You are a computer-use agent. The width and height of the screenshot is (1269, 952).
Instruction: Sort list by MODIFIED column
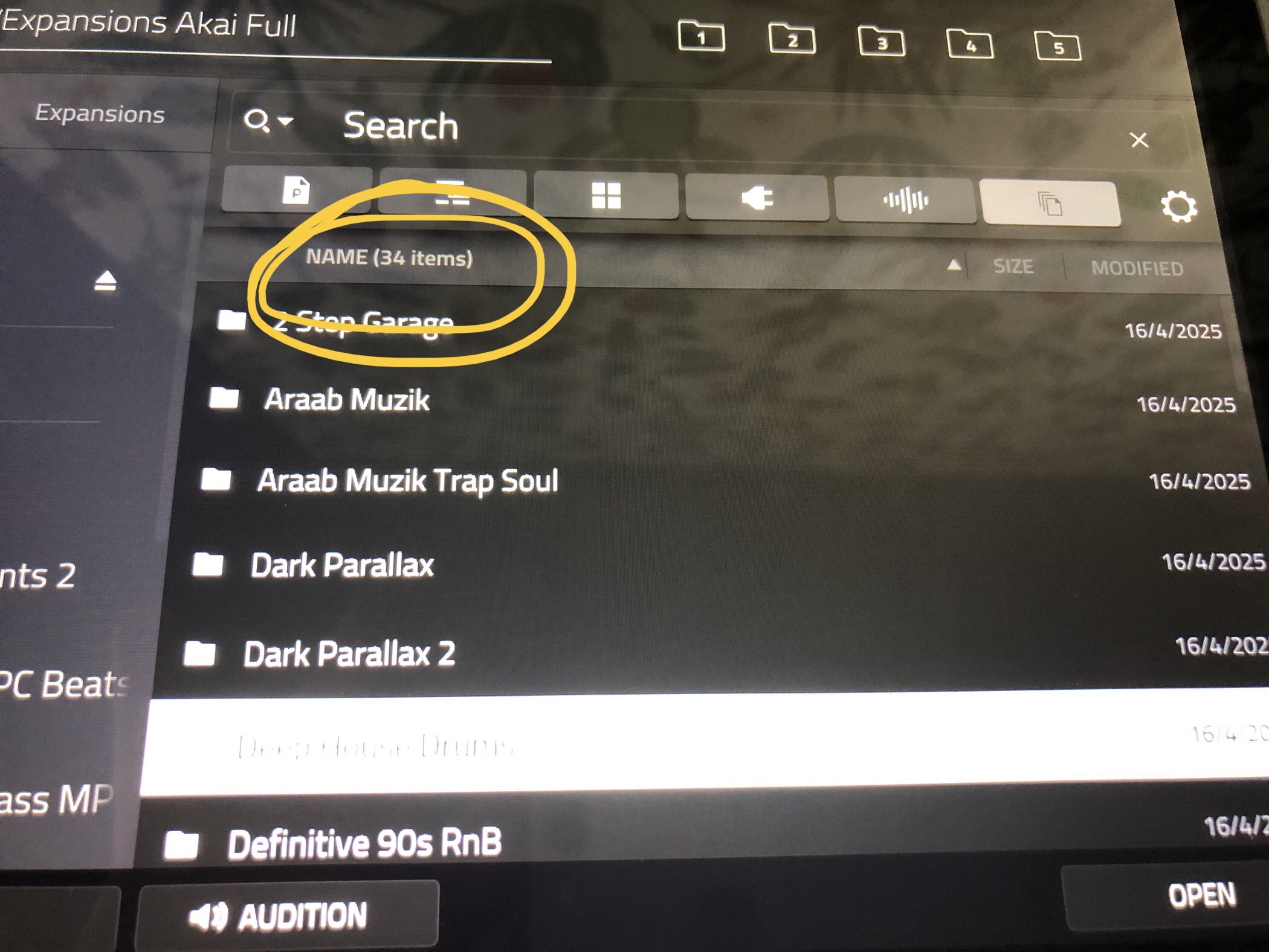click(1137, 268)
